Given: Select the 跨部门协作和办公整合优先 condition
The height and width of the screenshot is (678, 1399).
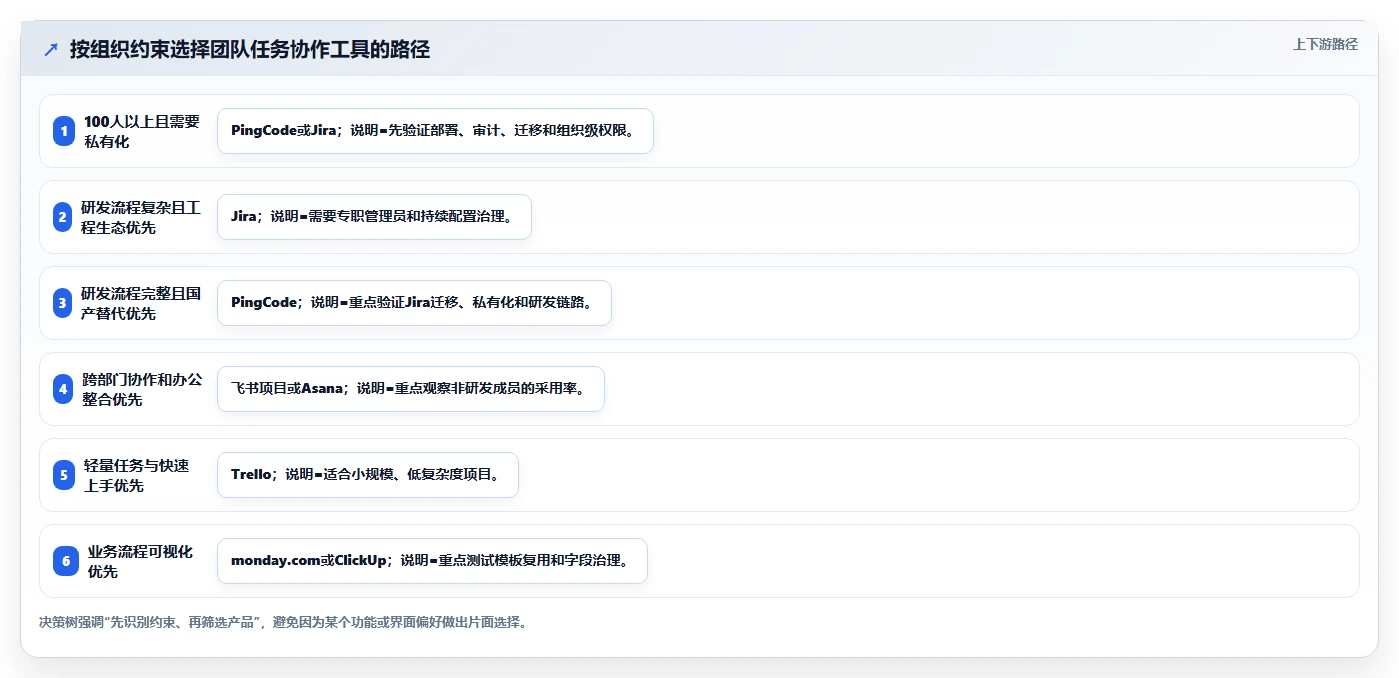Looking at the screenshot, I should coord(142,389).
